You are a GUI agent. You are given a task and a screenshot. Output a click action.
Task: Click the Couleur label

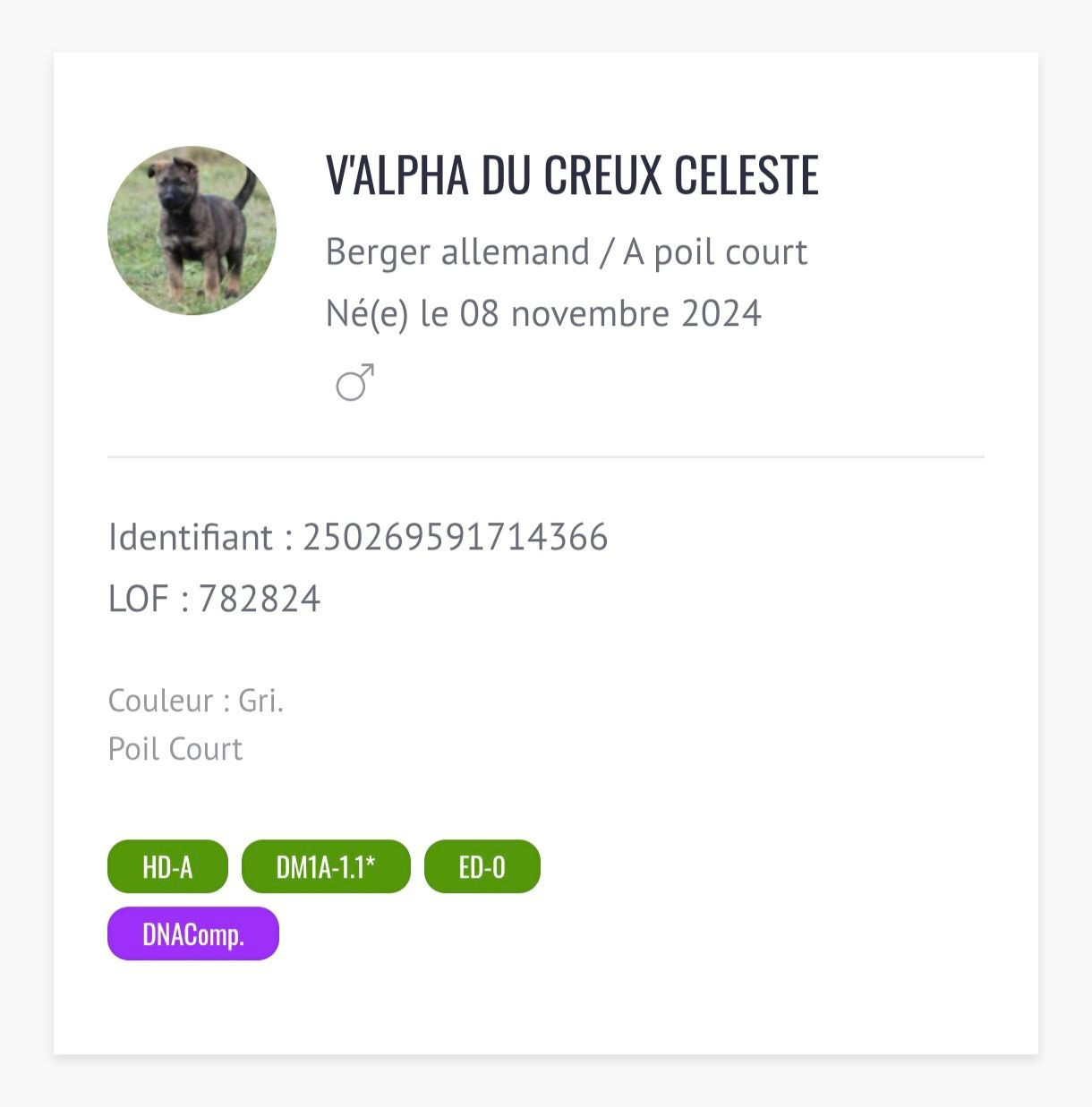[x=161, y=700]
